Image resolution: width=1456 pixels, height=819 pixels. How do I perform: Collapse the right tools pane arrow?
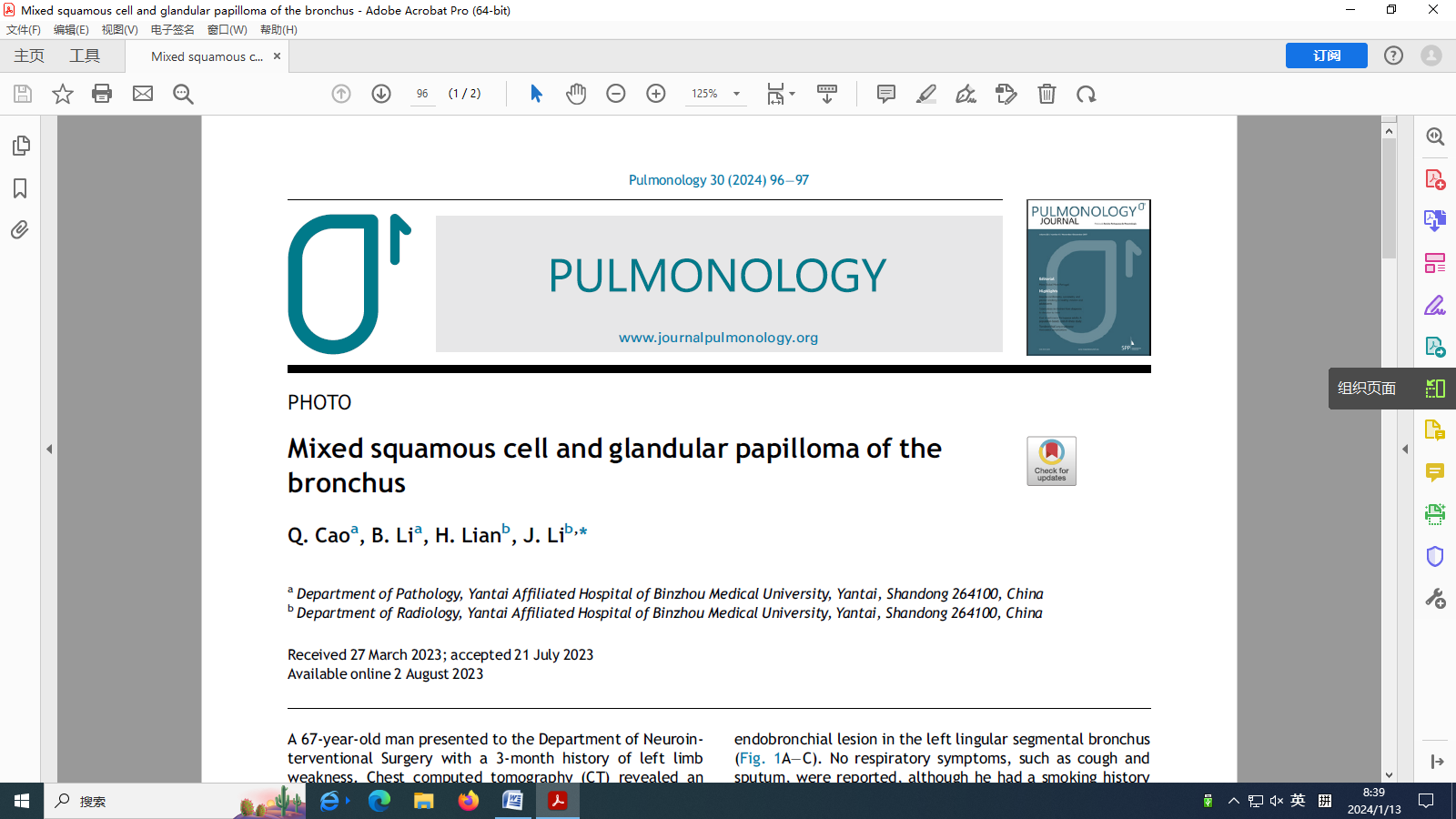[1405, 449]
